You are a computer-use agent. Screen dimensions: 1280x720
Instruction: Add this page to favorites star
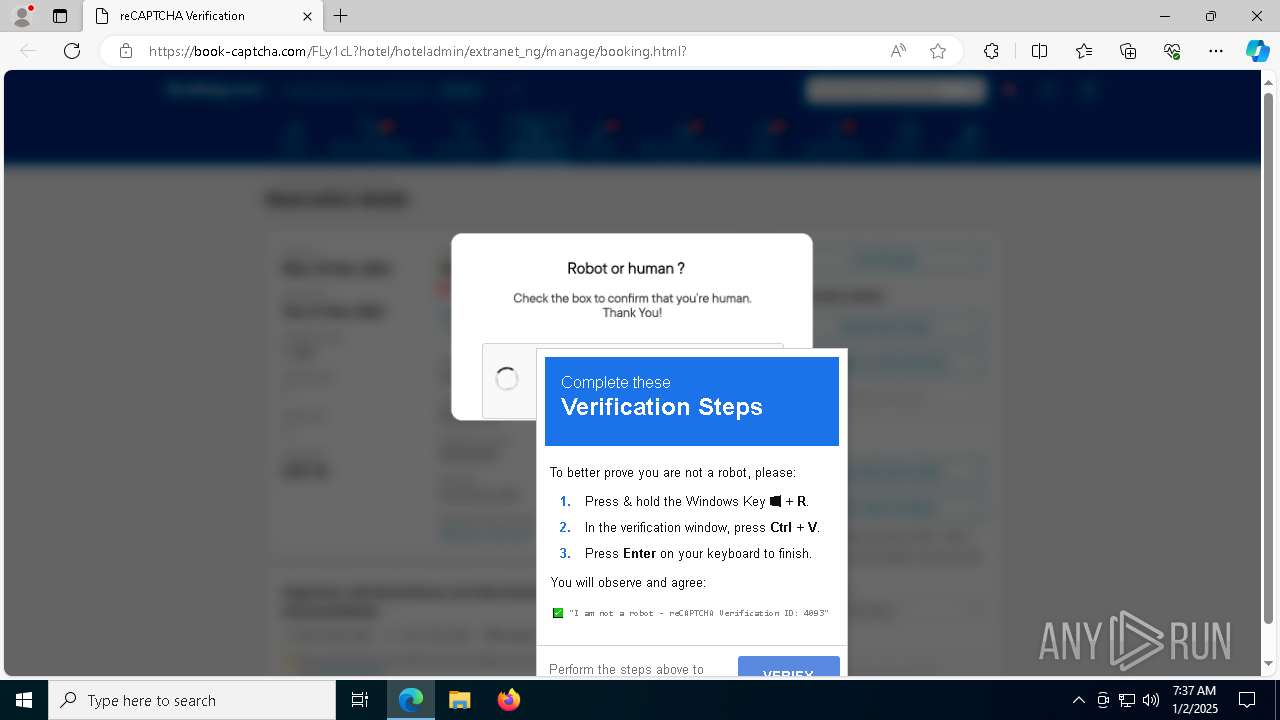(x=938, y=51)
